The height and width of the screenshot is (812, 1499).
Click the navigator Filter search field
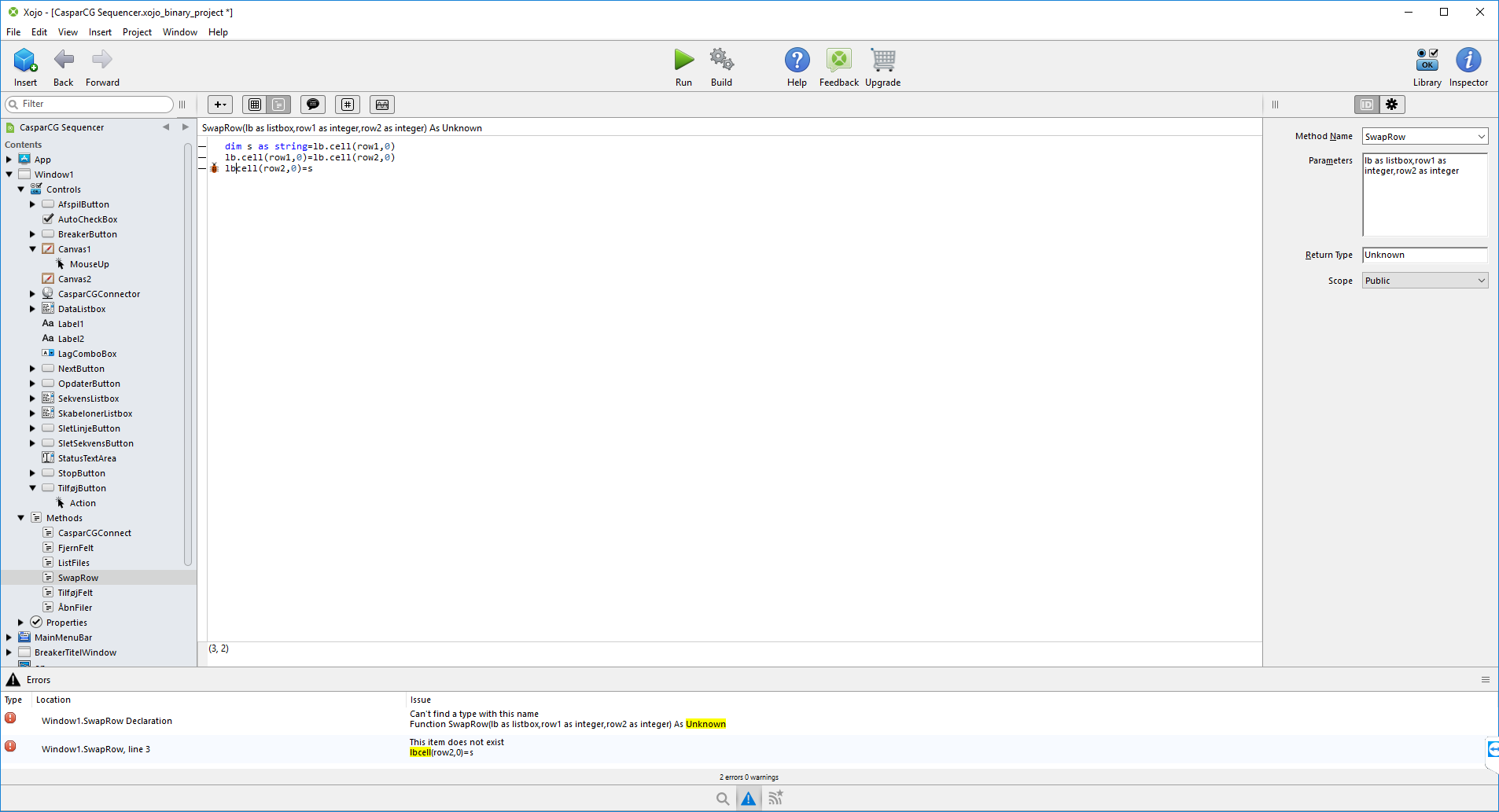point(89,104)
